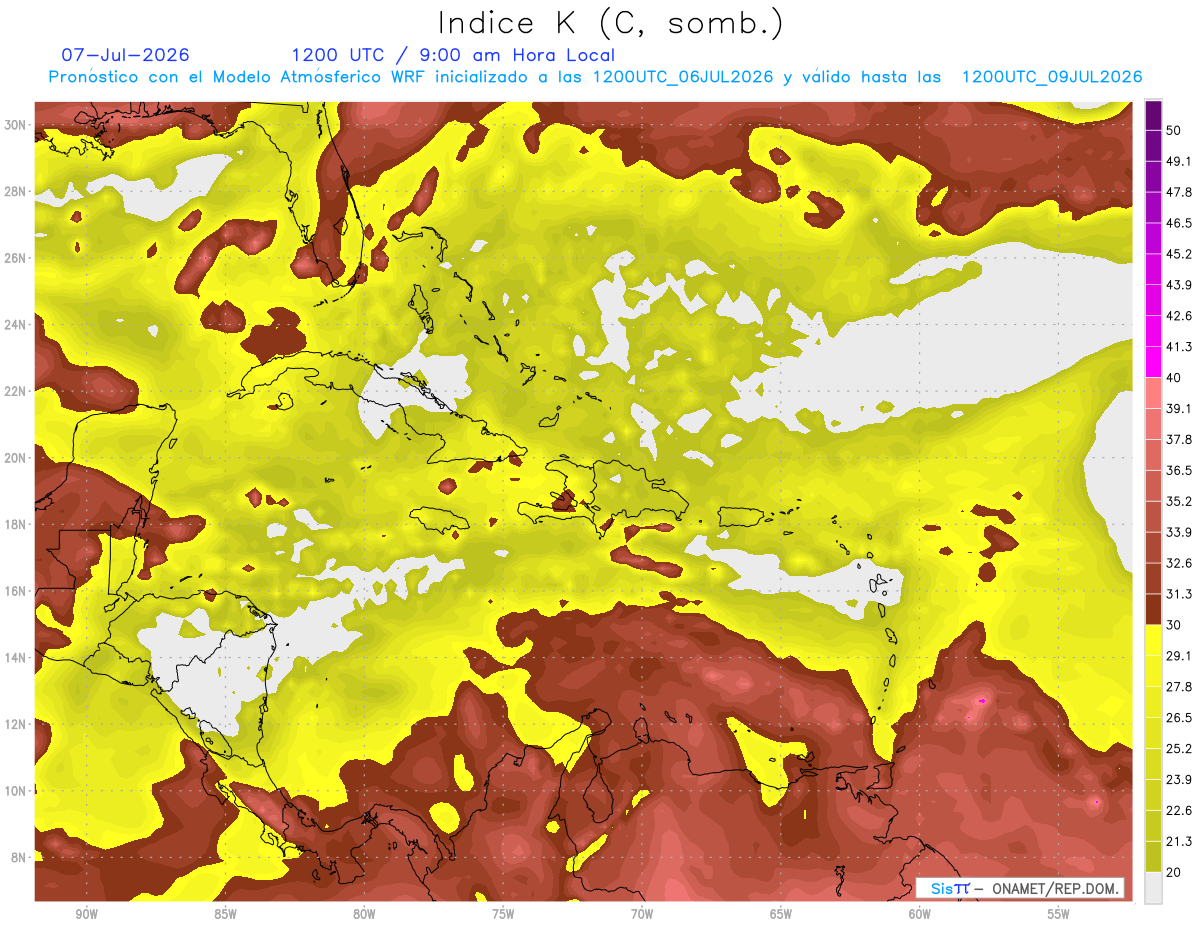
Task: Click the '10N' latitude label
Action: [16, 791]
